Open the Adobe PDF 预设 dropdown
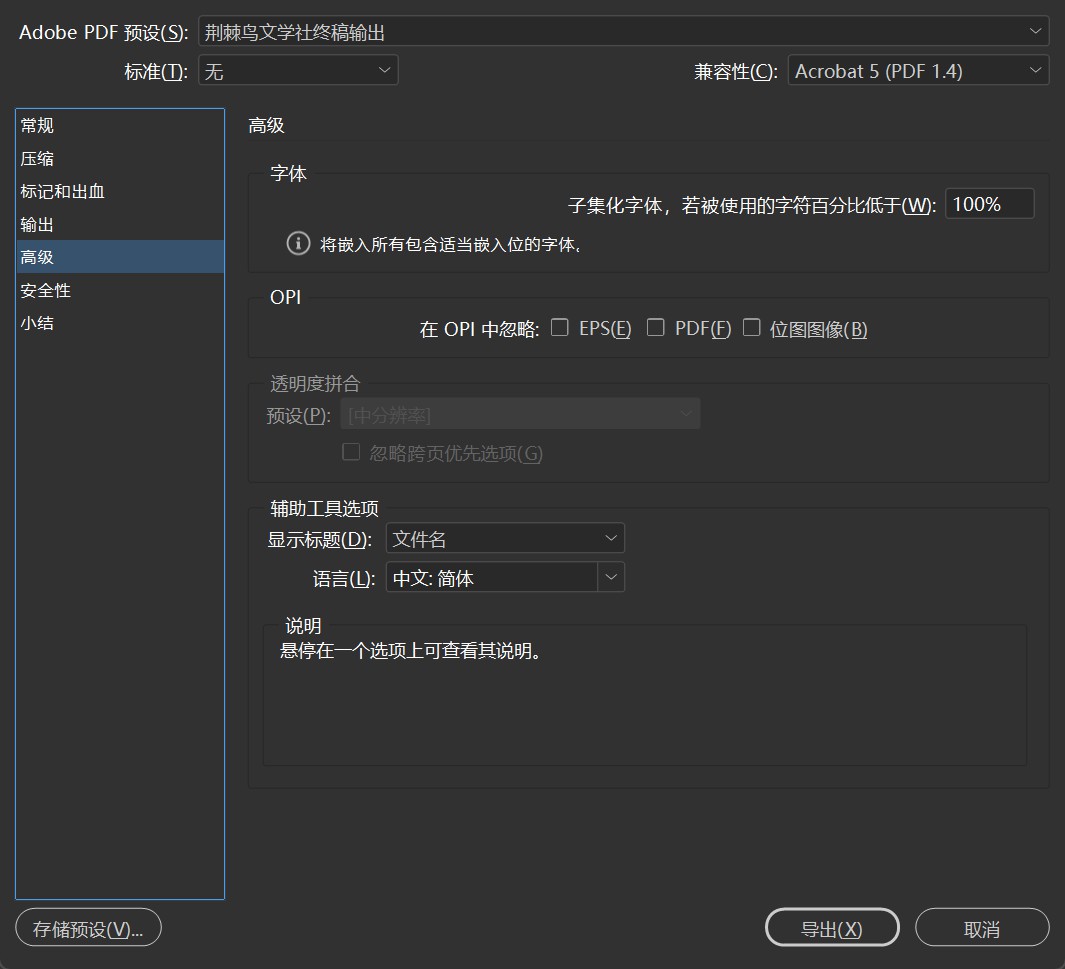 [623, 32]
